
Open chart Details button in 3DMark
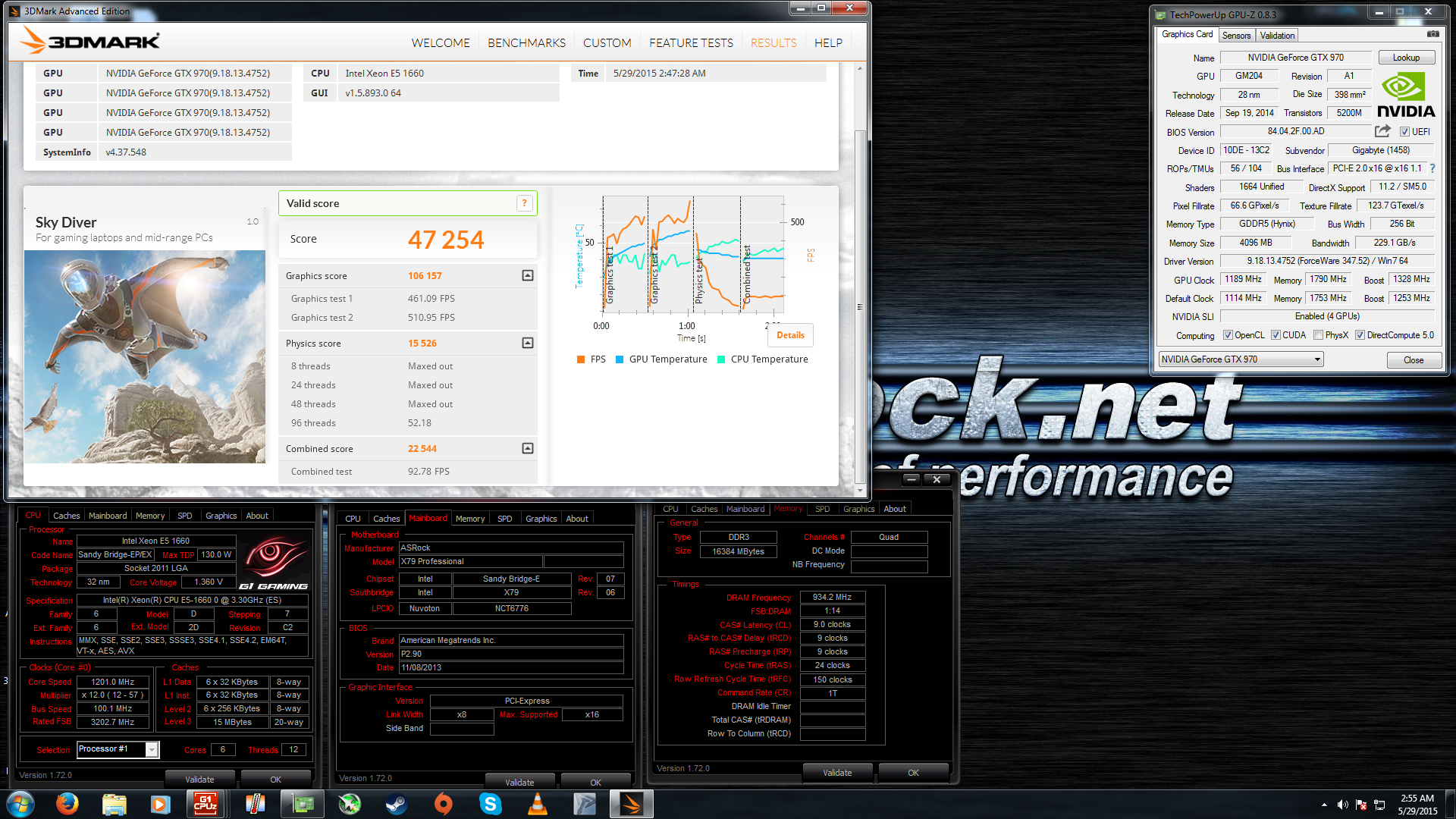click(x=790, y=335)
